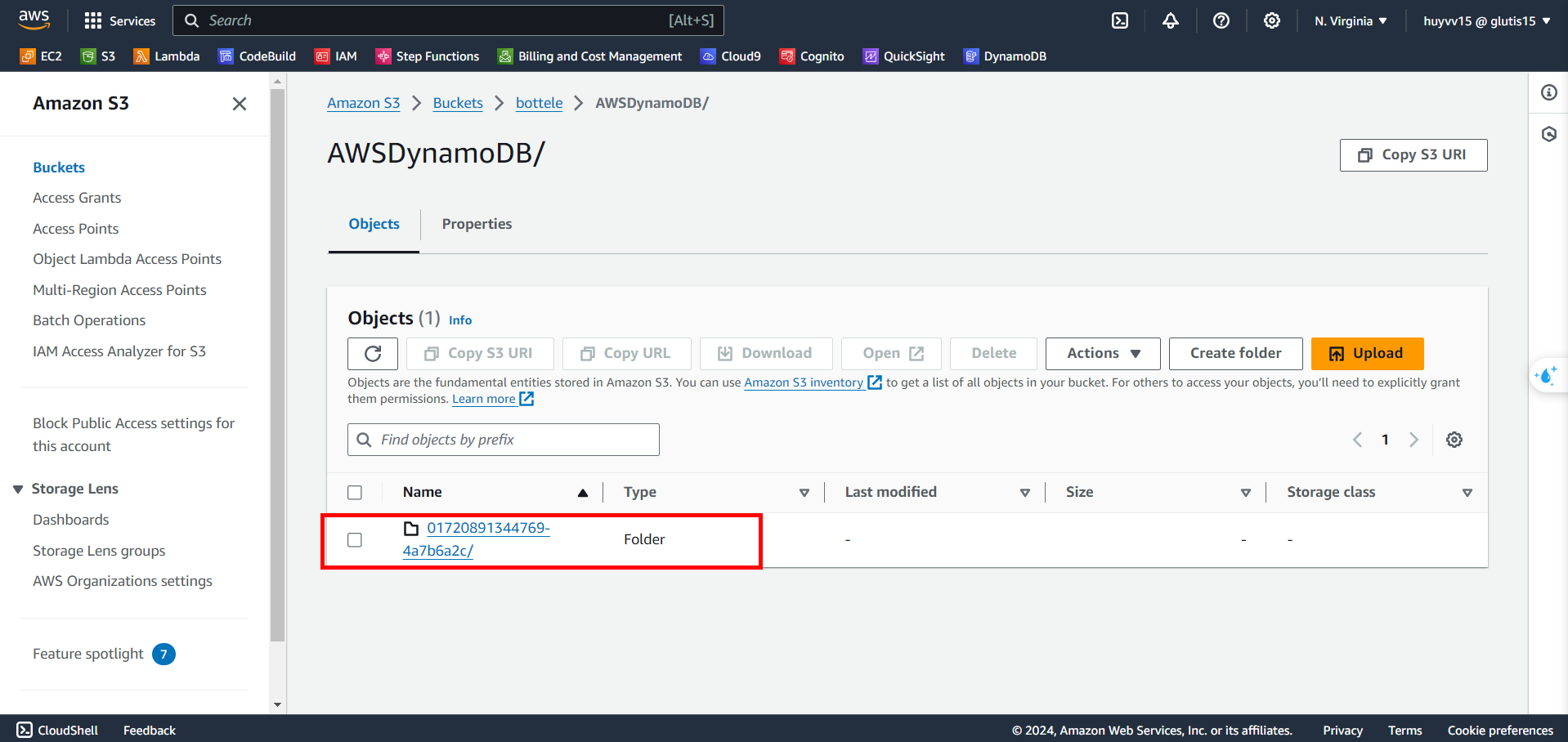The width and height of the screenshot is (1568, 742).
Task: Open the Amazon Q assistant icon
Action: 1548,376
